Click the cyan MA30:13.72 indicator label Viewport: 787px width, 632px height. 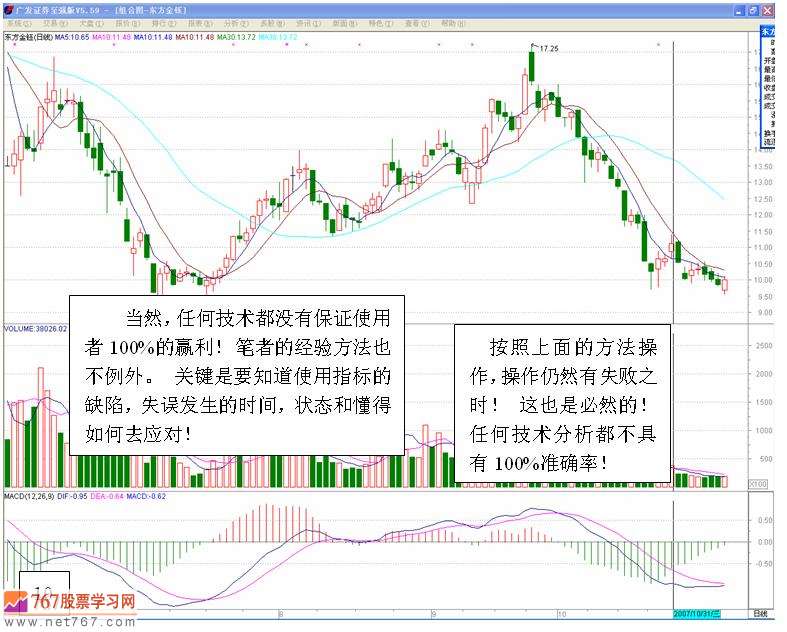point(278,37)
